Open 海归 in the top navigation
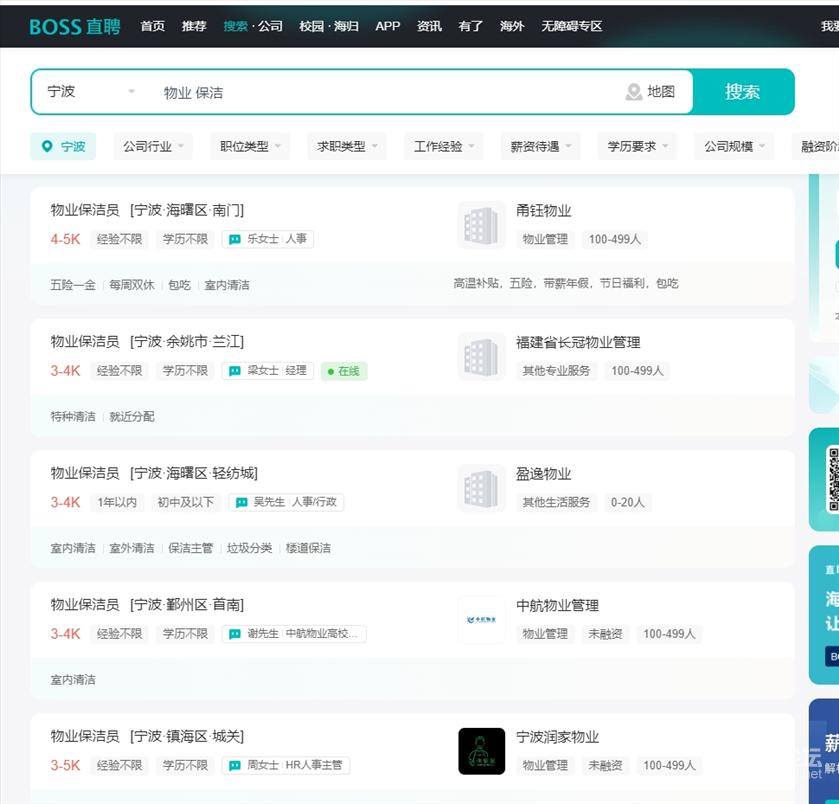 point(347,26)
